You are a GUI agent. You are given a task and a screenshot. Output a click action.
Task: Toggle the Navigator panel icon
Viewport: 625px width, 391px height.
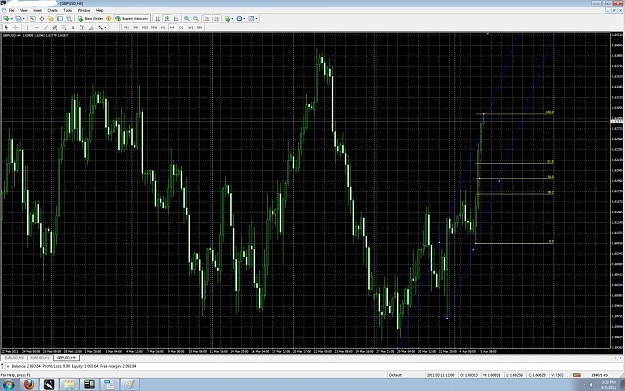pos(51,18)
